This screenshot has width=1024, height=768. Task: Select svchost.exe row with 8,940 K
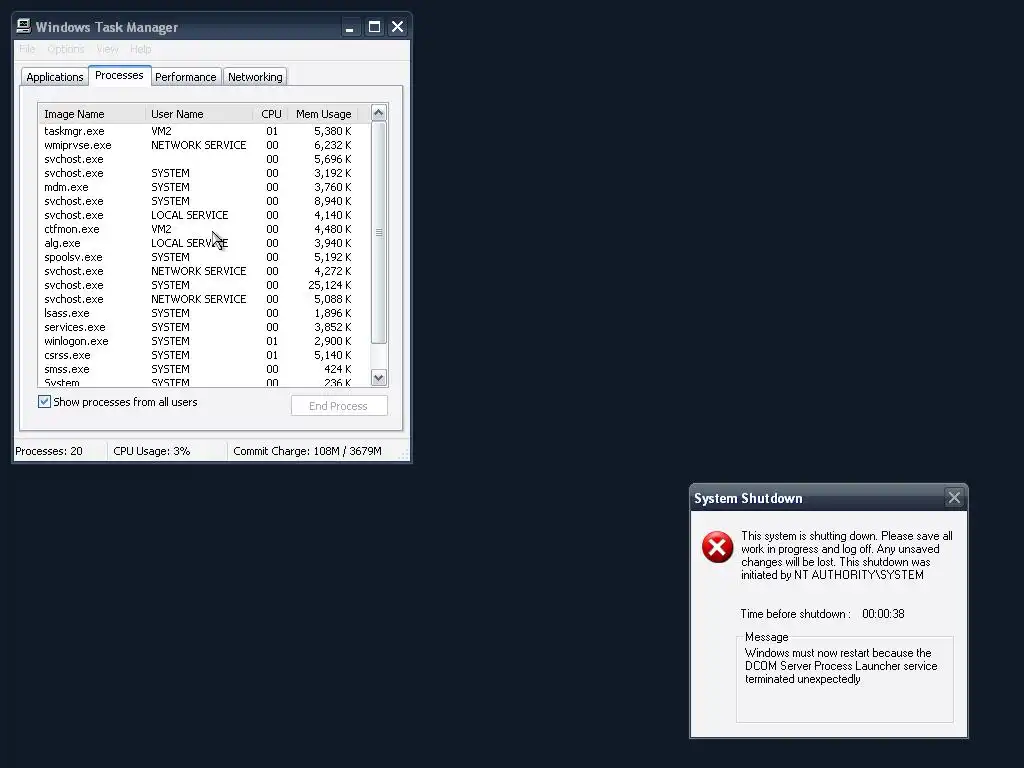[x=204, y=201]
